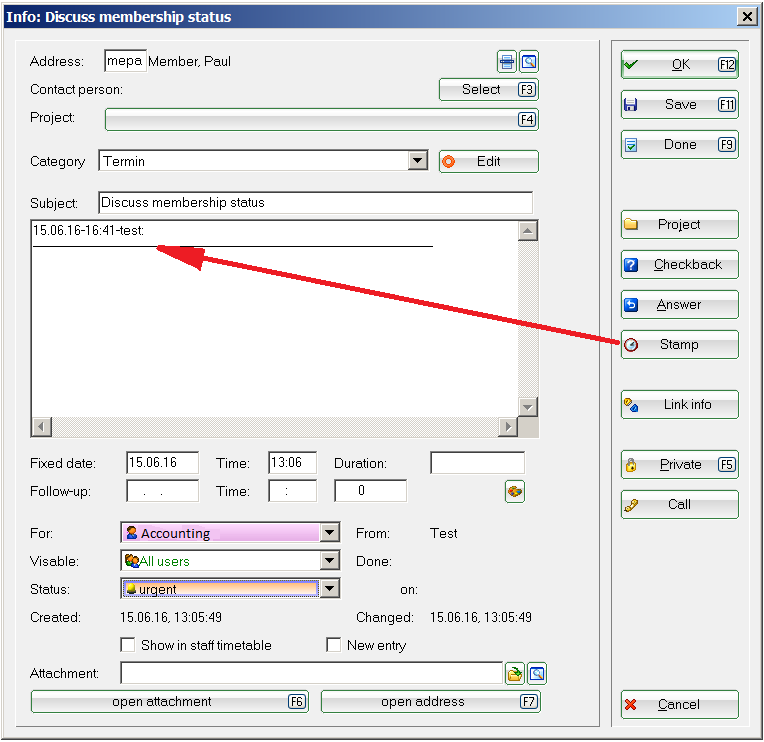Open the For dropdown showing Accounting

point(330,534)
